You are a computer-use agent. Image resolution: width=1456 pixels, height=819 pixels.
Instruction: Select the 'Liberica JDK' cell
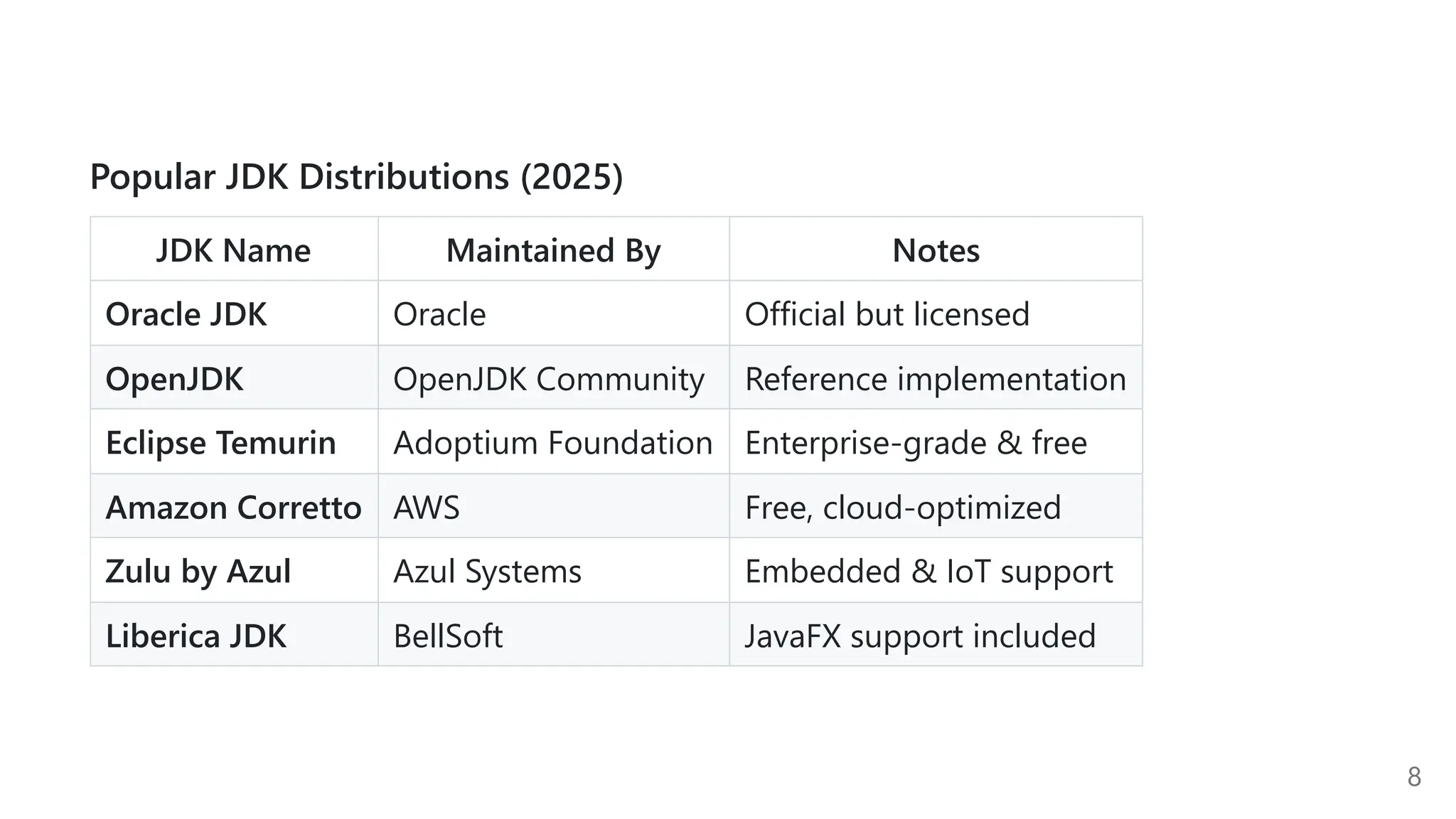click(x=234, y=636)
